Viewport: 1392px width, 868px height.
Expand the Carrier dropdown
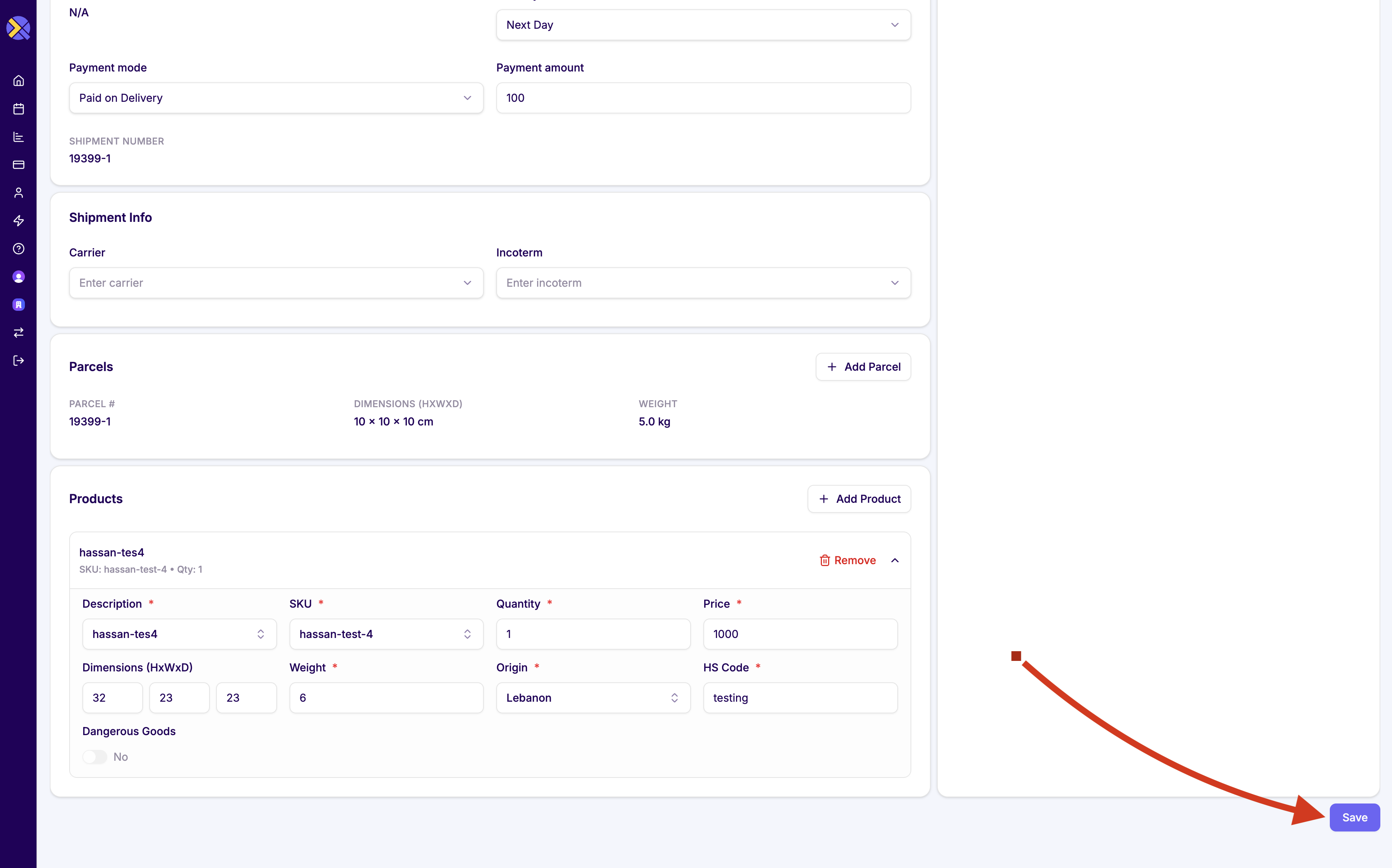276,283
